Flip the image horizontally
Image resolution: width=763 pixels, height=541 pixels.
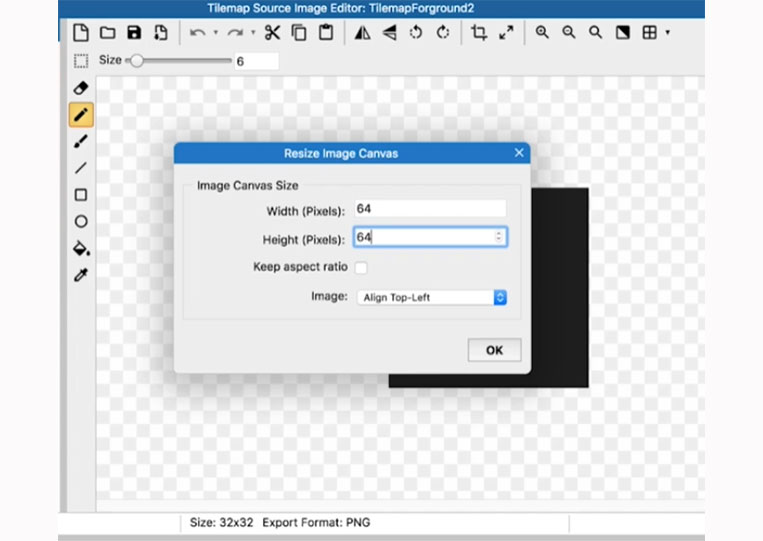363,33
